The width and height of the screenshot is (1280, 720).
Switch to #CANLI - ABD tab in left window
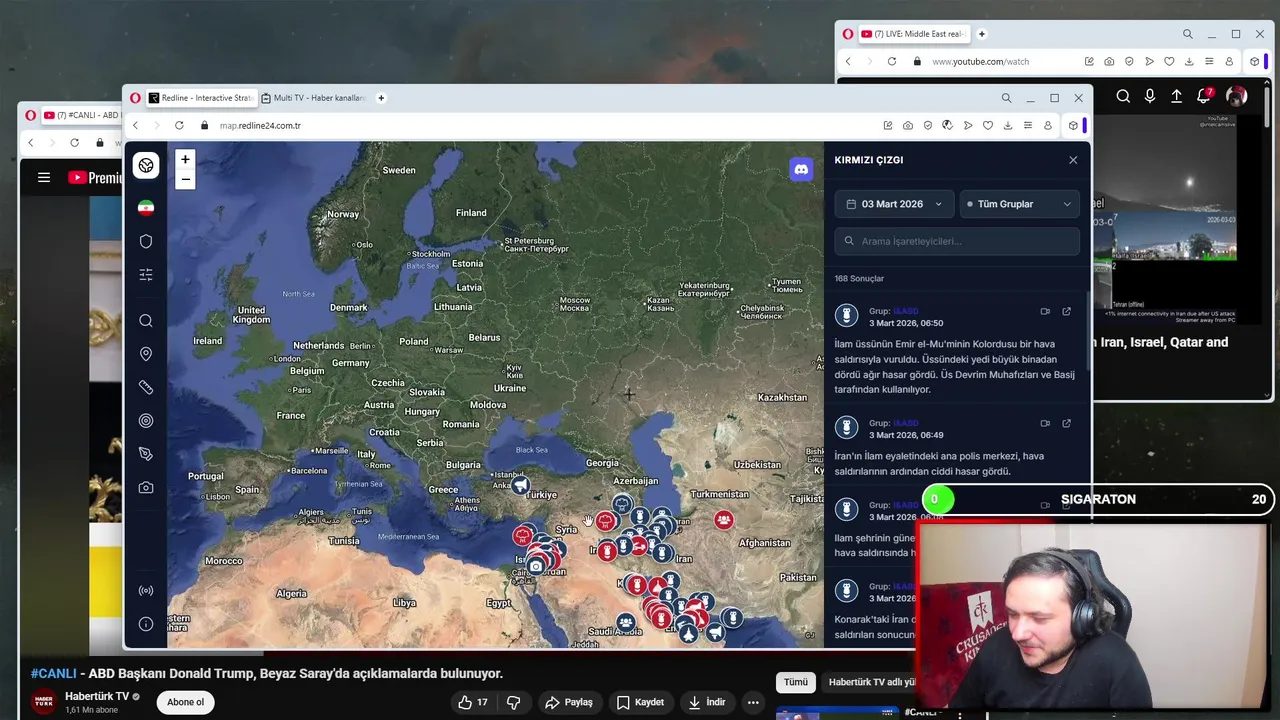tap(82, 116)
